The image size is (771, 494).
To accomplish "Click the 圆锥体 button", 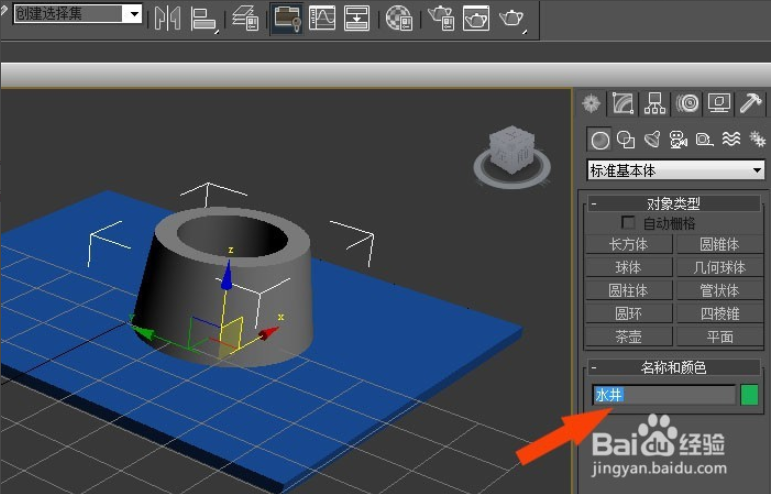I will [x=719, y=244].
